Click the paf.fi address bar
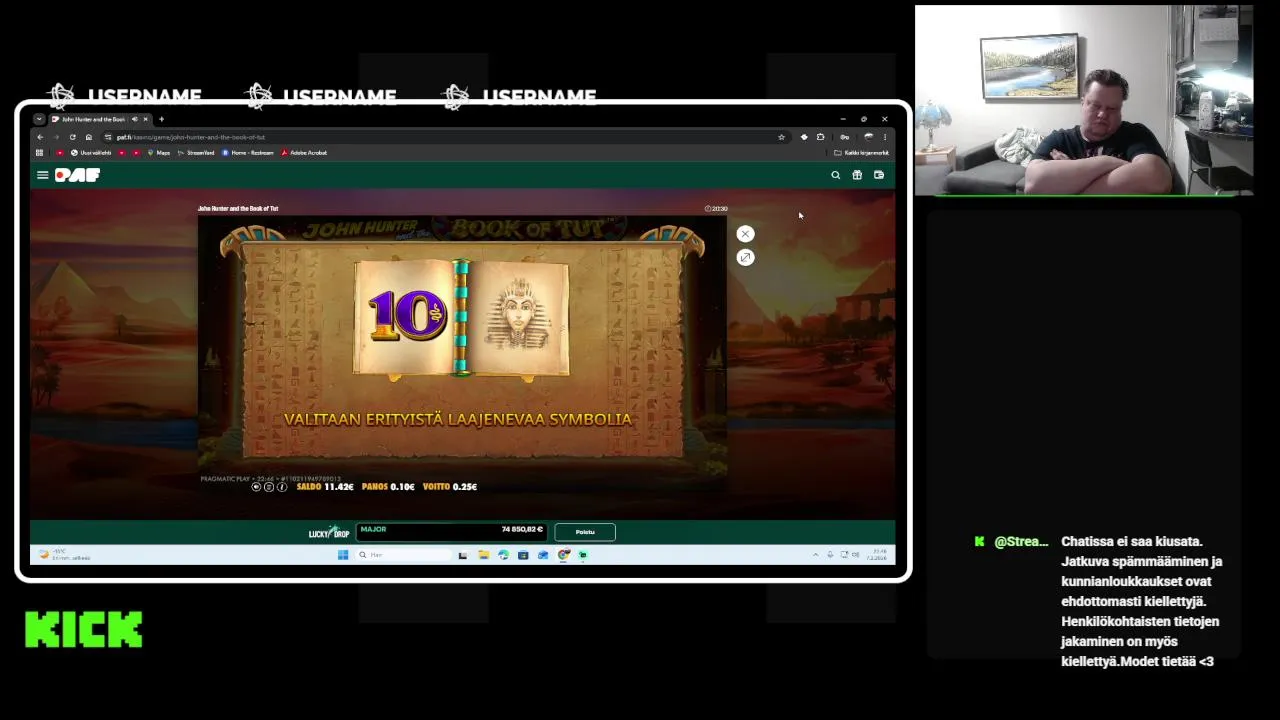This screenshot has height=720, width=1280. click(445, 137)
